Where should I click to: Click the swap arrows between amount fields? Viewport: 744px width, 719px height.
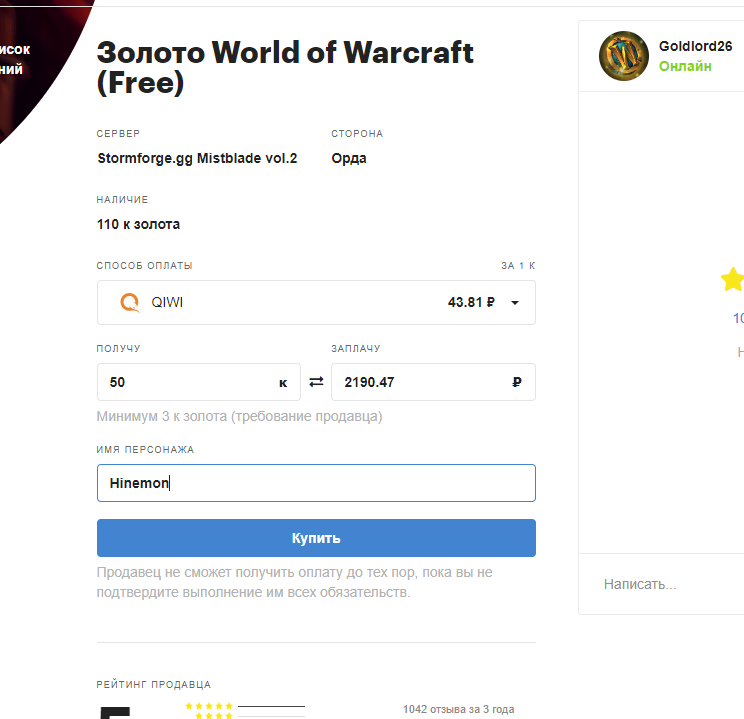[x=316, y=382]
